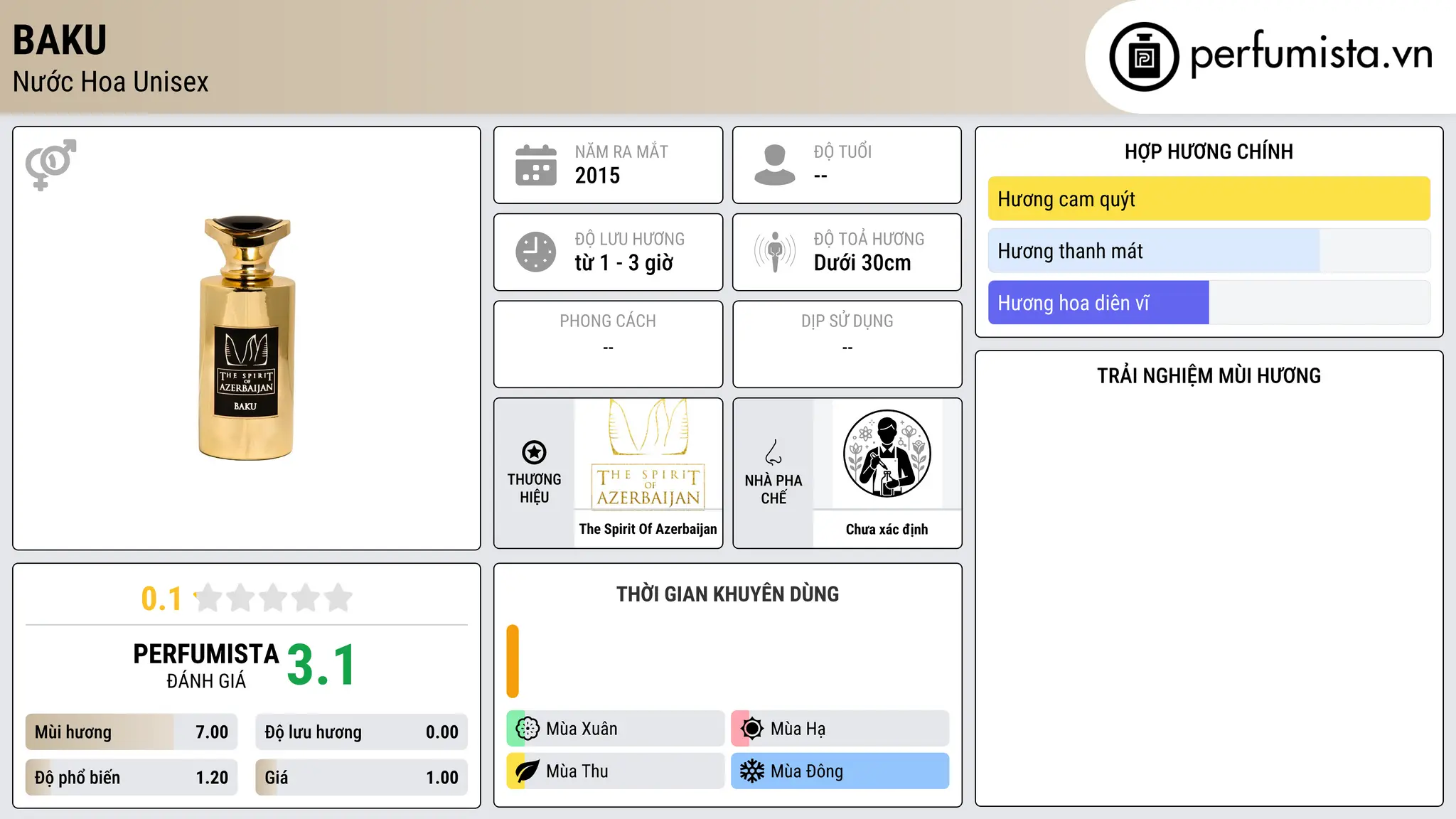The image size is (1456, 819).
Task: Click the person icon beside Độ Tuổi
Action: coord(775,165)
